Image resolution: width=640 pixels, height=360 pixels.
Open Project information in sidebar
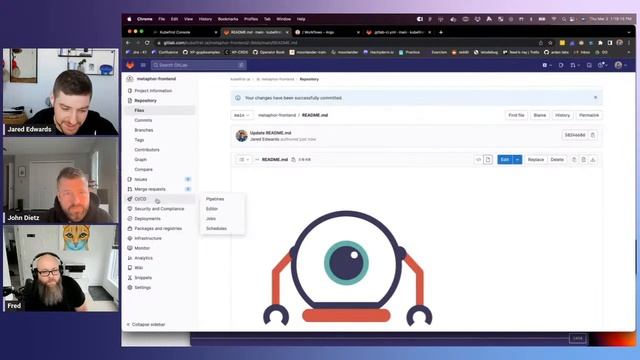pyautogui.click(x=153, y=91)
